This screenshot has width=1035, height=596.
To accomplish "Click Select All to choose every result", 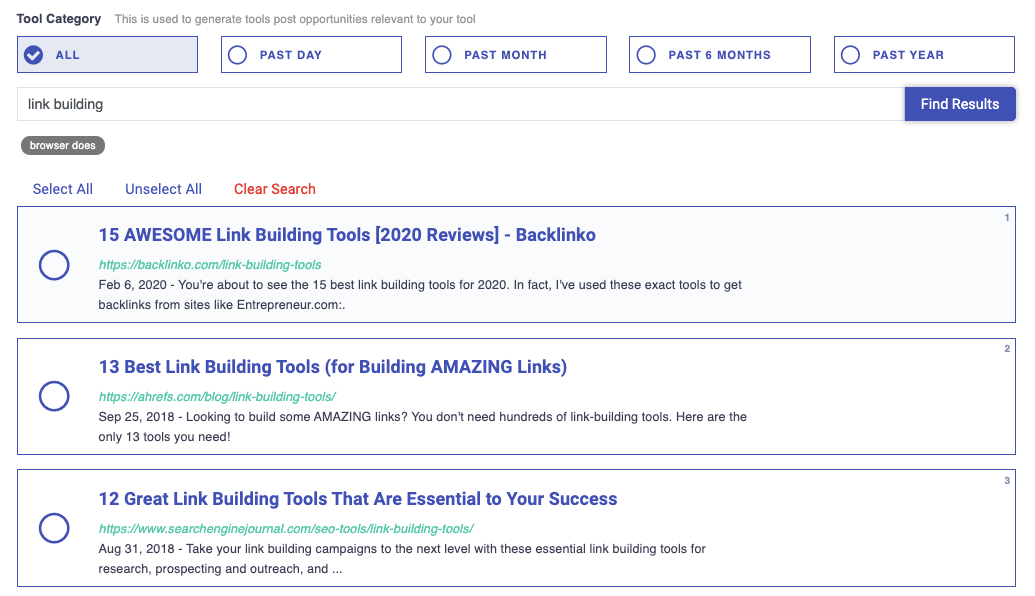I will (62, 189).
